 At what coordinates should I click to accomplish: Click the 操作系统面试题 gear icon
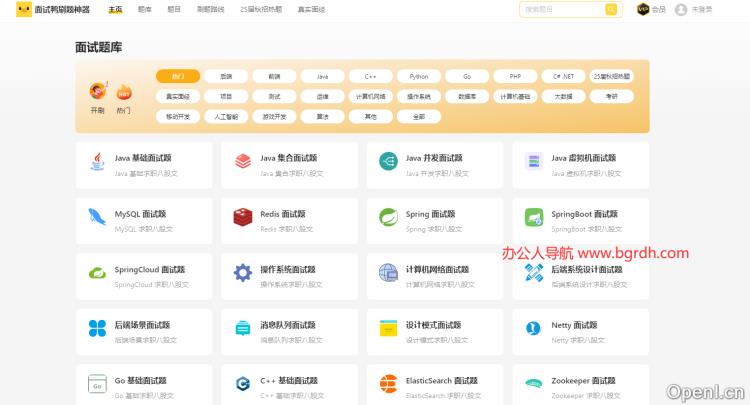(242, 273)
